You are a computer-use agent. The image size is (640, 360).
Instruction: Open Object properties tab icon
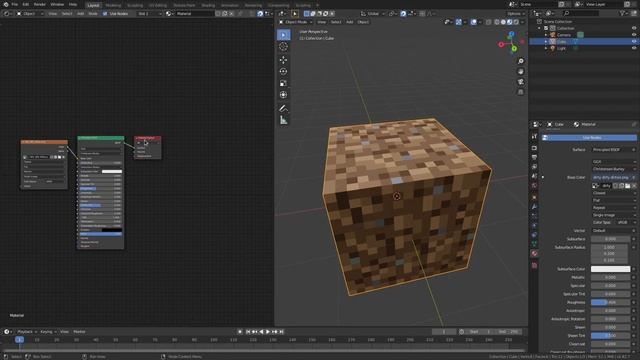[x=534, y=197]
